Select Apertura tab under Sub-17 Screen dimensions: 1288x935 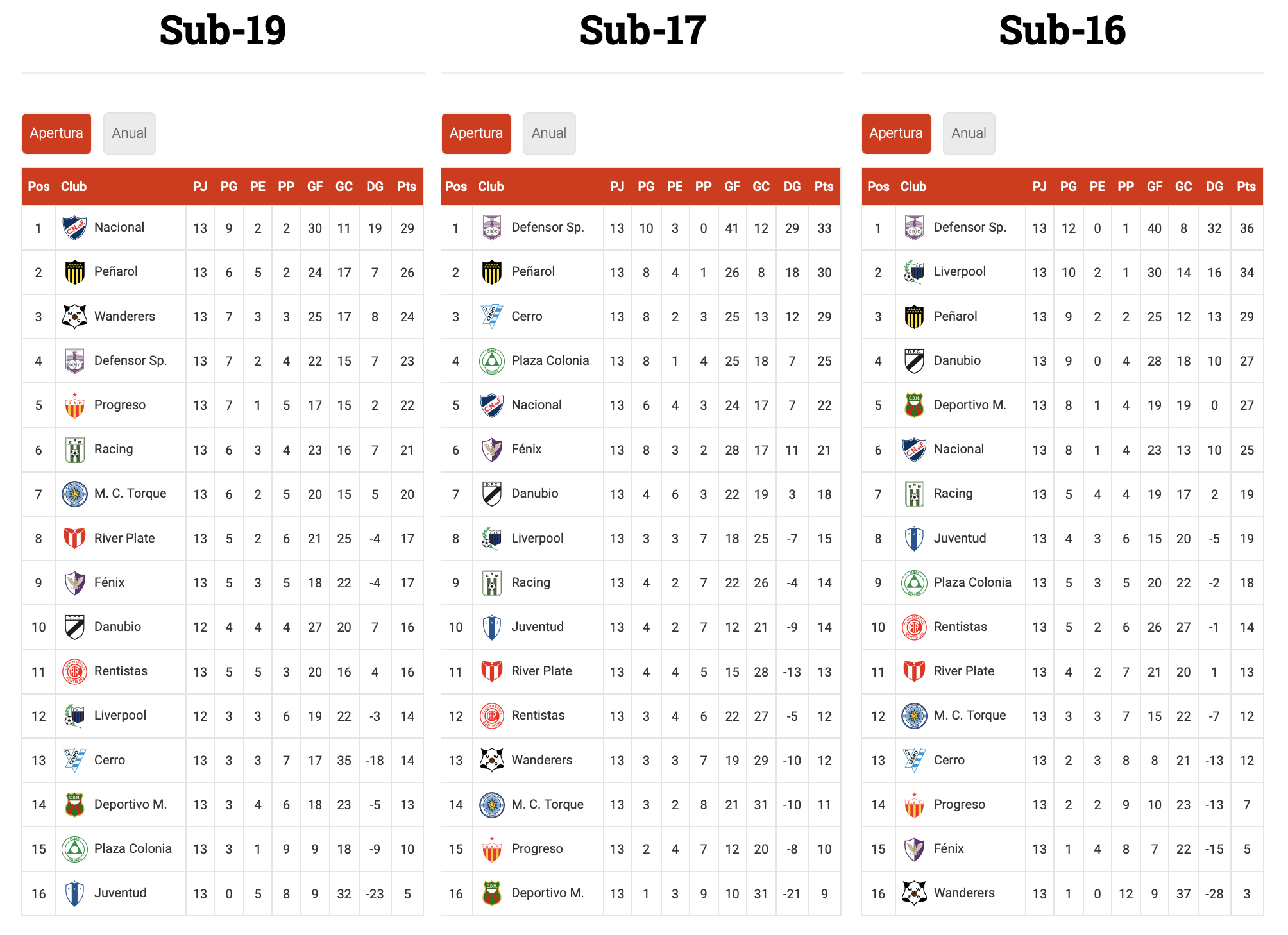[476, 133]
